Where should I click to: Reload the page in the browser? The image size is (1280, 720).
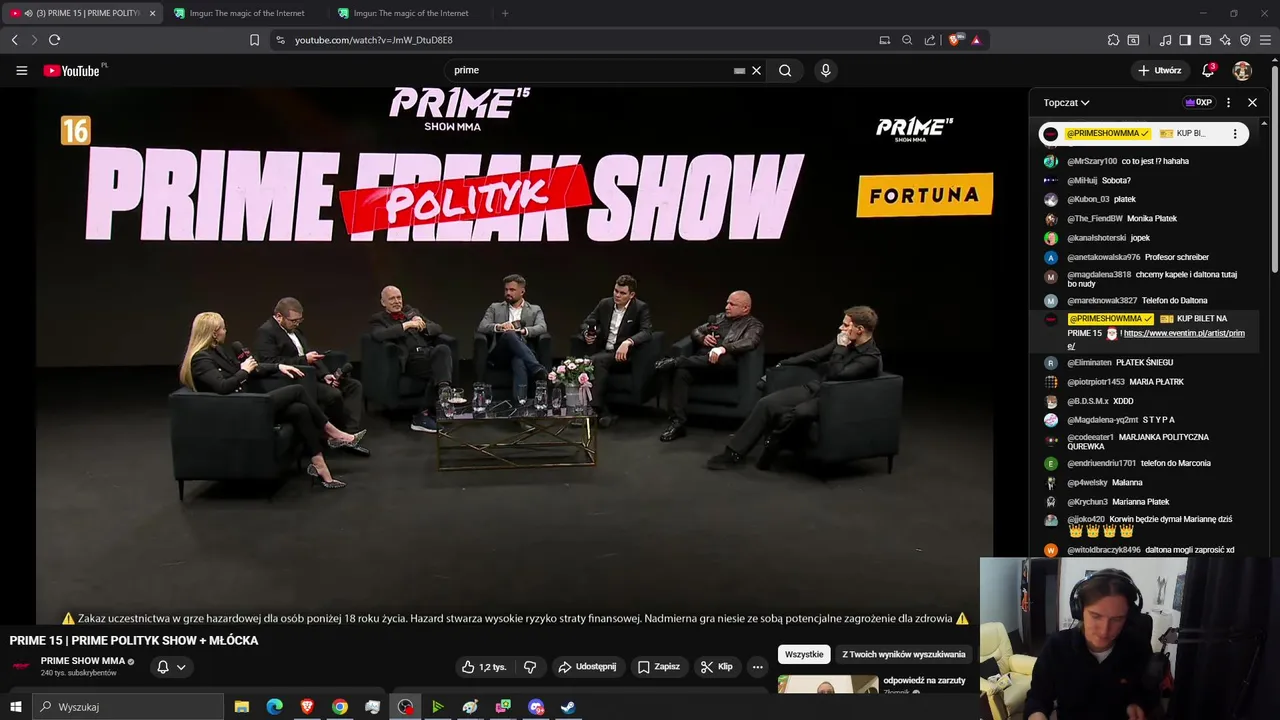(54, 40)
